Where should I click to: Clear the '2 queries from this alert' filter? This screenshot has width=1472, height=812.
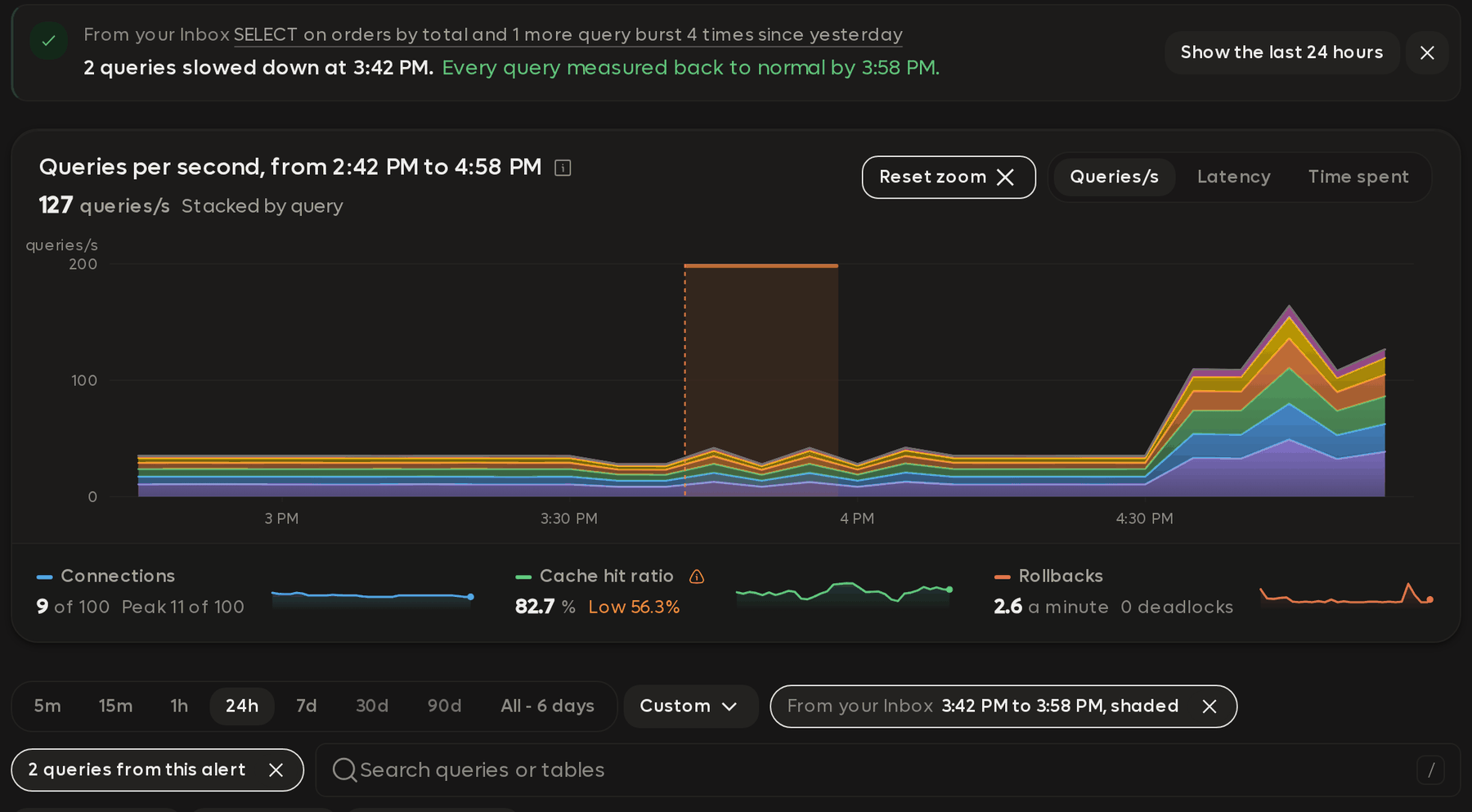pyautogui.click(x=276, y=770)
